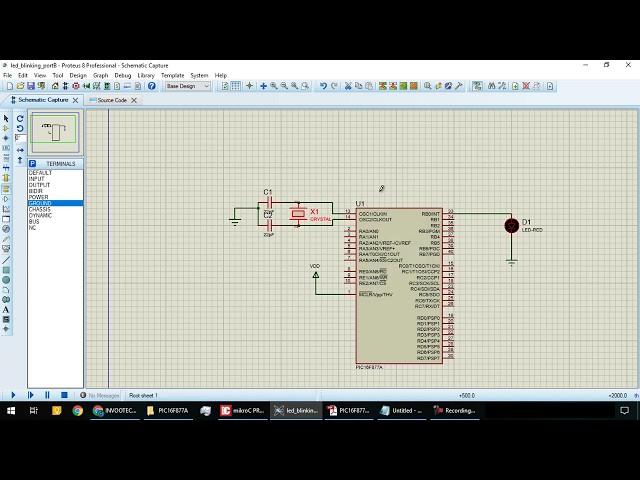Select GROUND in the terminals list
Image resolution: width=640 pixels, height=480 pixels.
[x=56, y=203]
